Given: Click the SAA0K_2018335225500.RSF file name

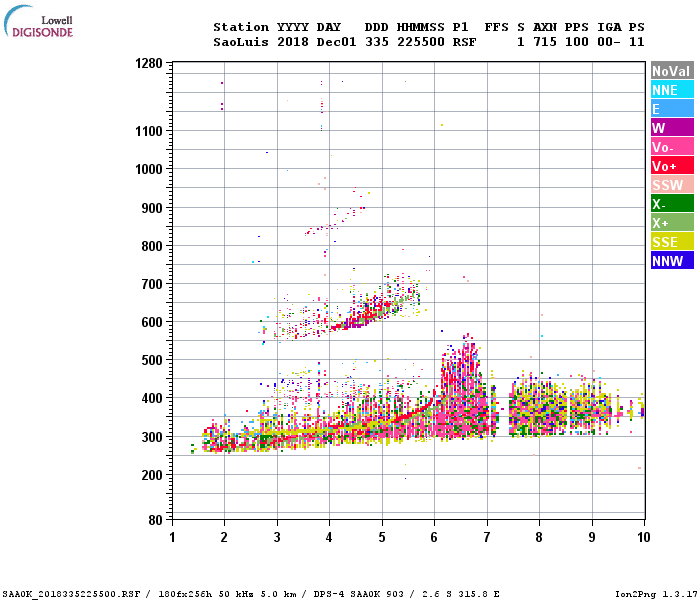Looking at the screenshot, I should point(71,594).
